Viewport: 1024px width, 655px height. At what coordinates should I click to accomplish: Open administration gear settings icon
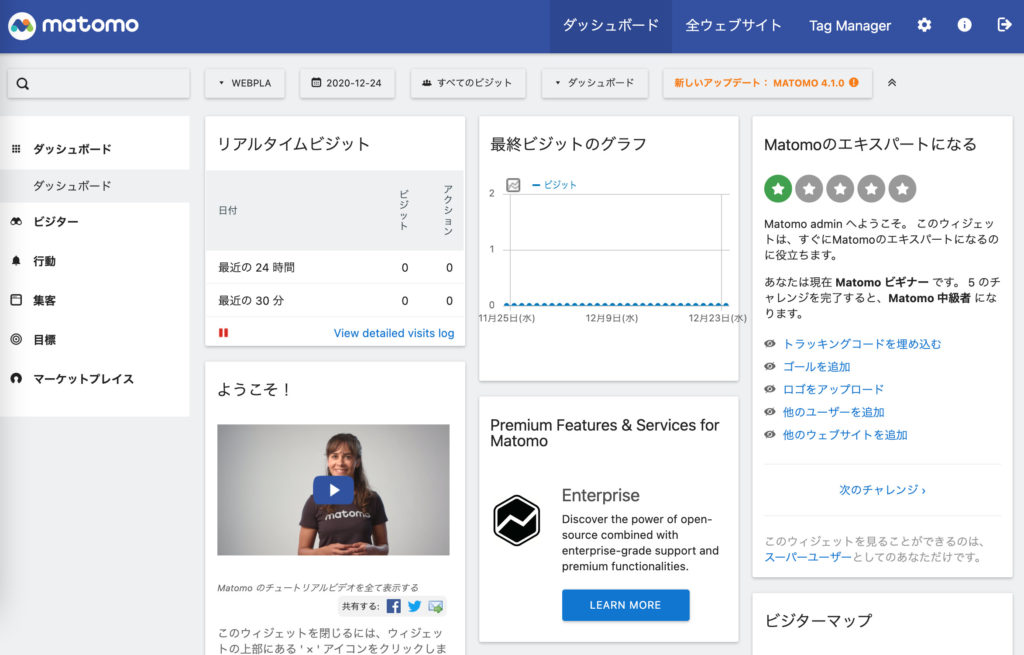pos(924,25)
